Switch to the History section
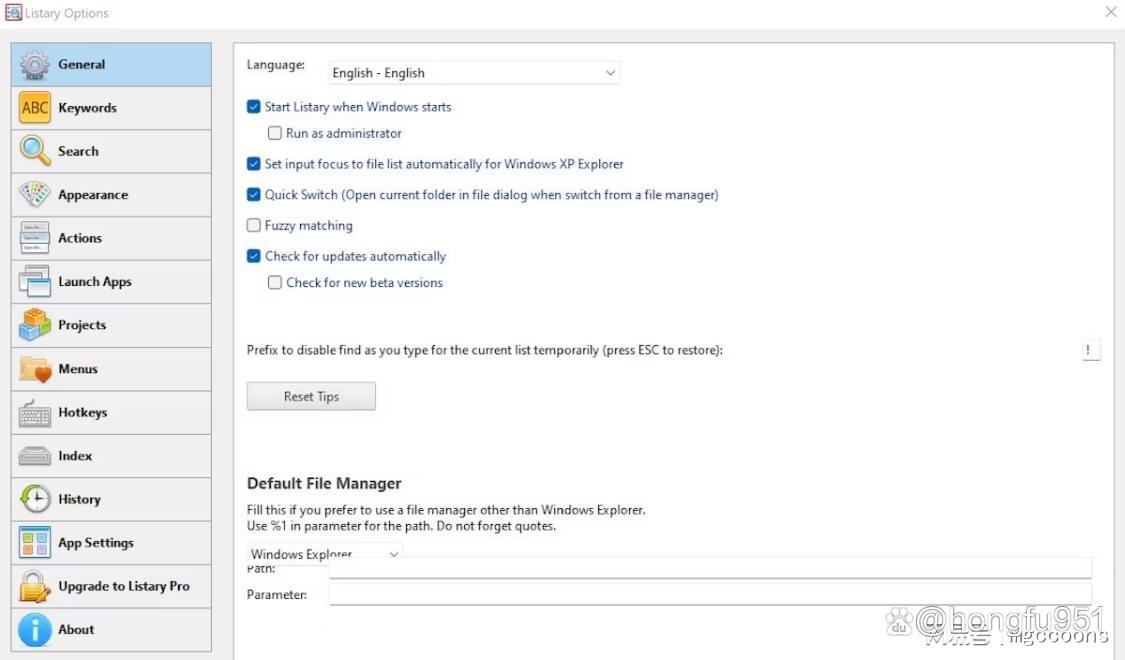This screenshot has height=660, width=1125. pos(111,499)
